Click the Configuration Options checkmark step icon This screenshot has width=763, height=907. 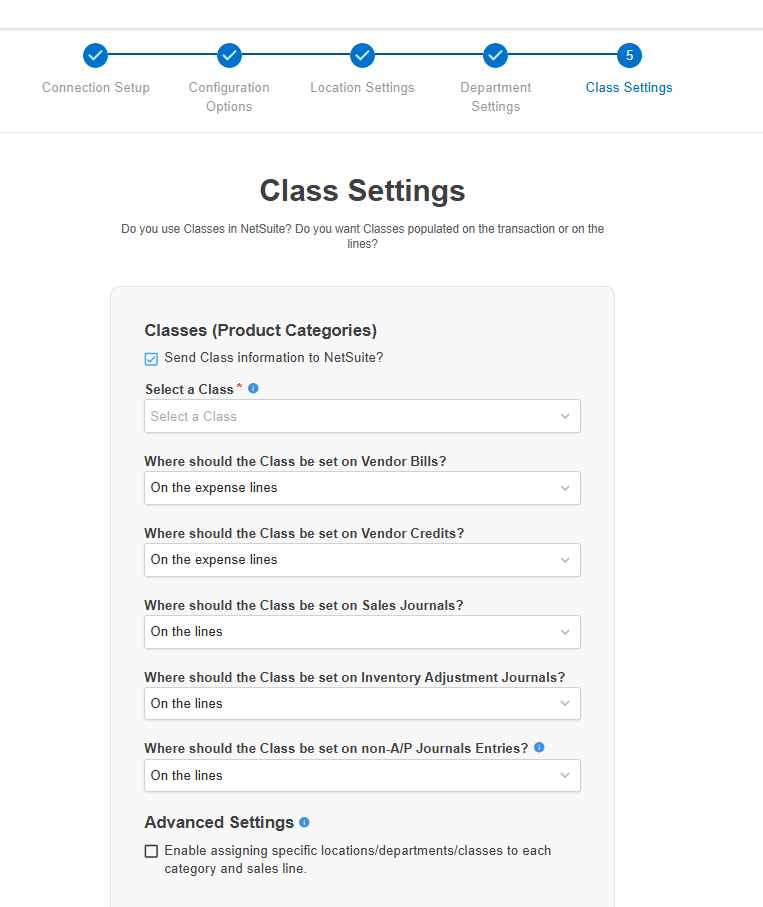tap(229, 56)
